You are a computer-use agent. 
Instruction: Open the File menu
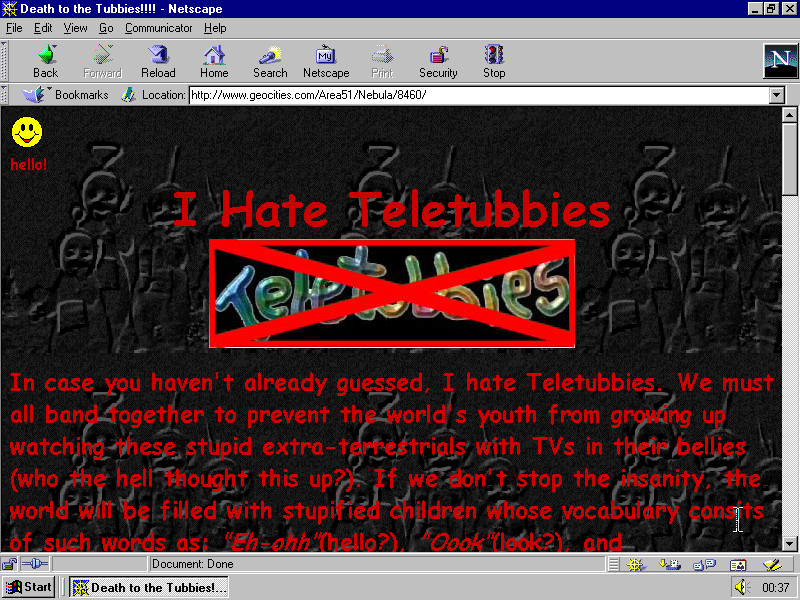click(x=14, y=28)
